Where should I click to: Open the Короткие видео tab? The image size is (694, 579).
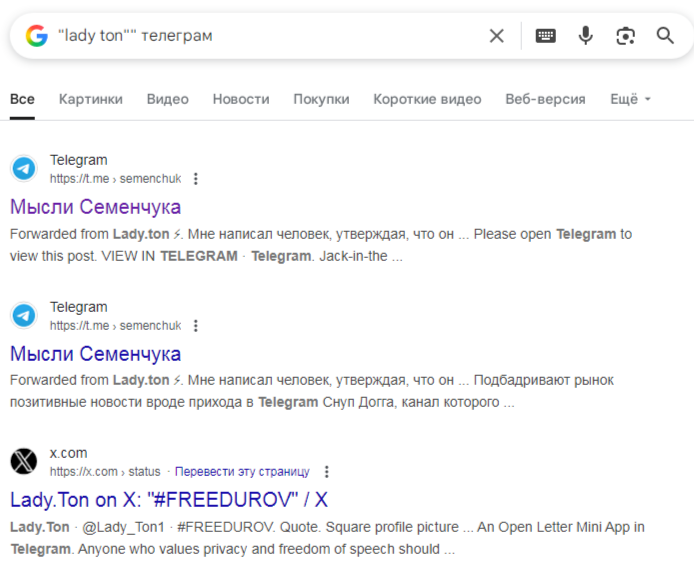point(427,99)
